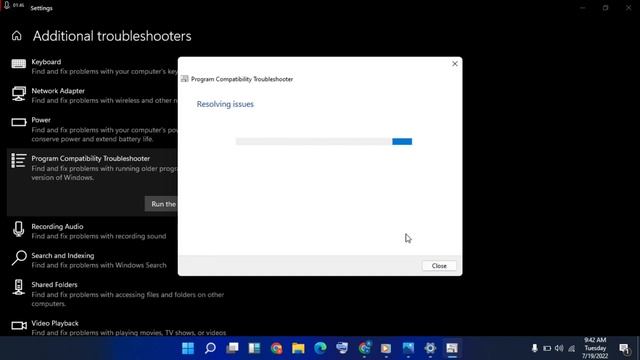The height and width of the screenshot is (360, 640).
Task: Click the Resolving issues progress bar
Action: 324,142
